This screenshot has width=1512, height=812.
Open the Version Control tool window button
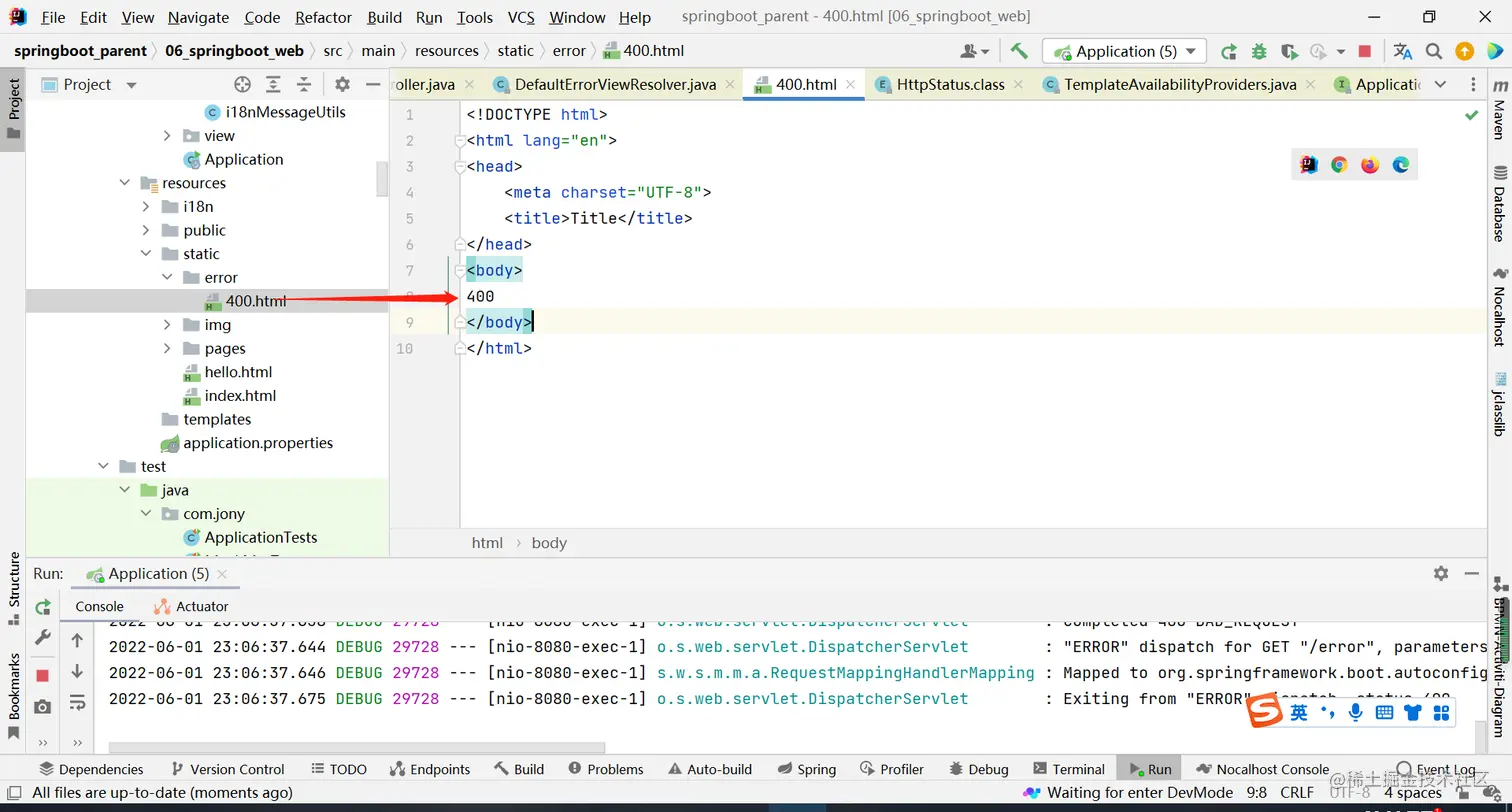[227, 769]
